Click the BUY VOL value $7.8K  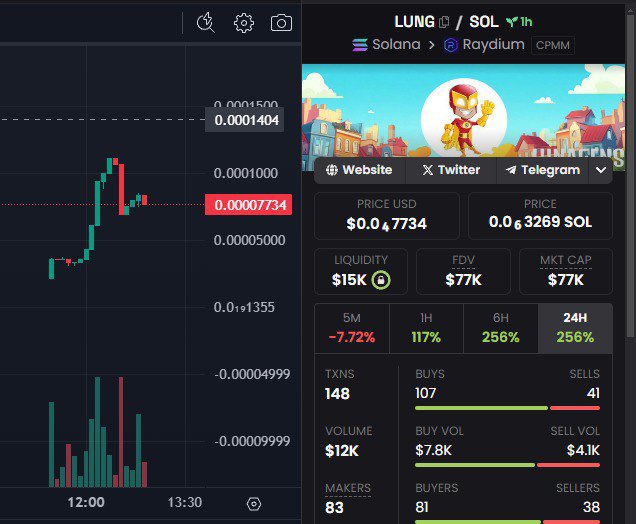click(x=433, y=450)
